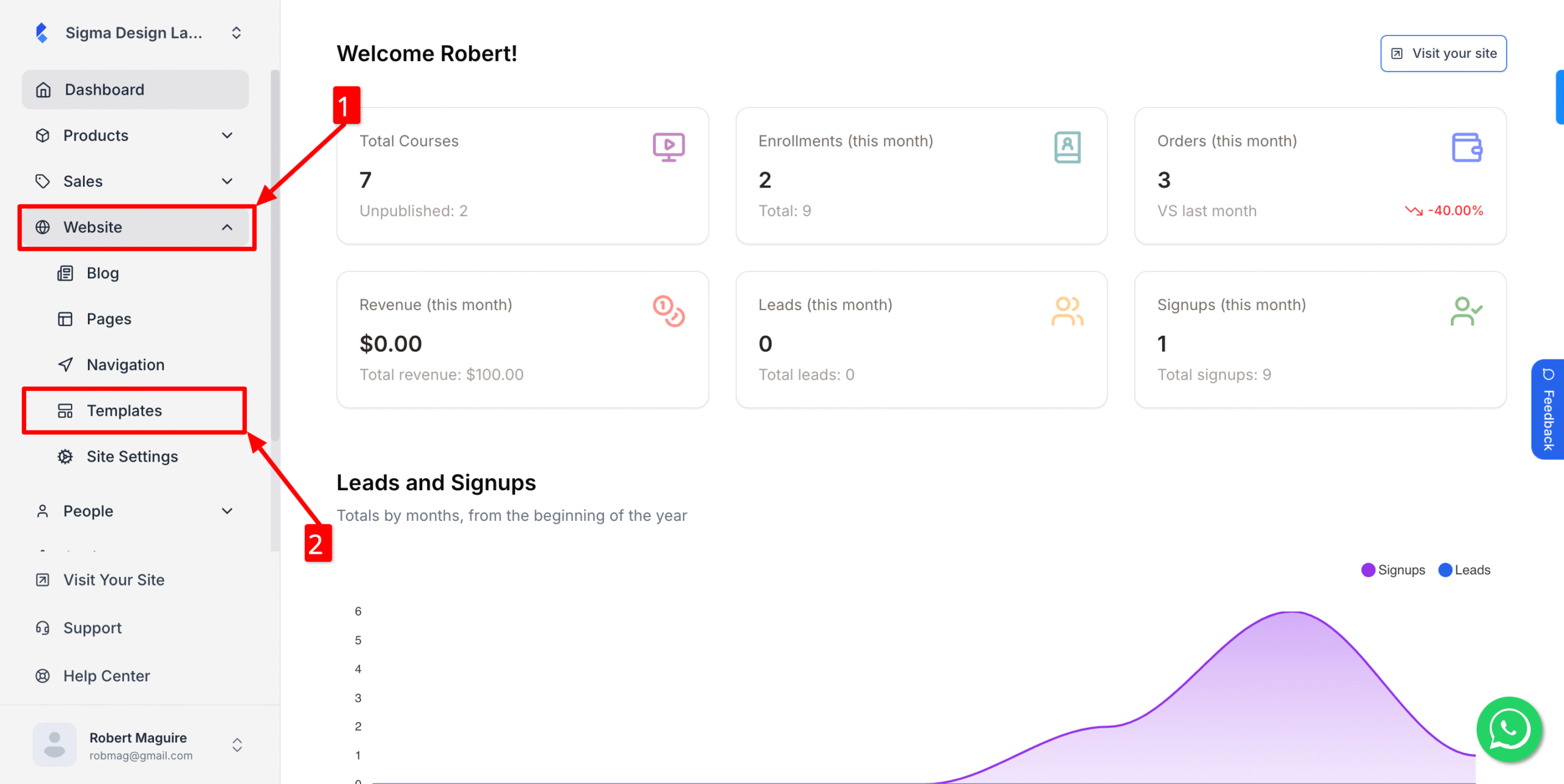This screenshot has height=784, width=1564.
Task: Click the Robert Maguire avatar
Action: [x=54, y=745]
